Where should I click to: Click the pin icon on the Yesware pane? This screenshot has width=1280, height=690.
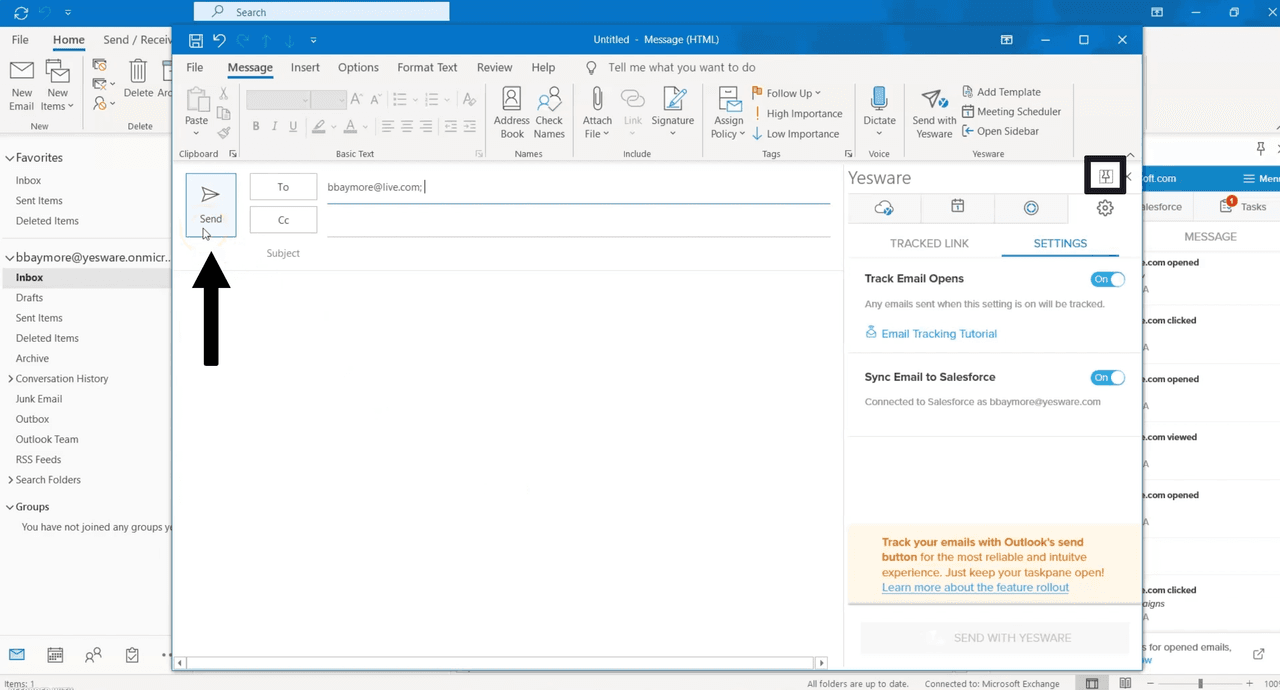[1105, 176]
